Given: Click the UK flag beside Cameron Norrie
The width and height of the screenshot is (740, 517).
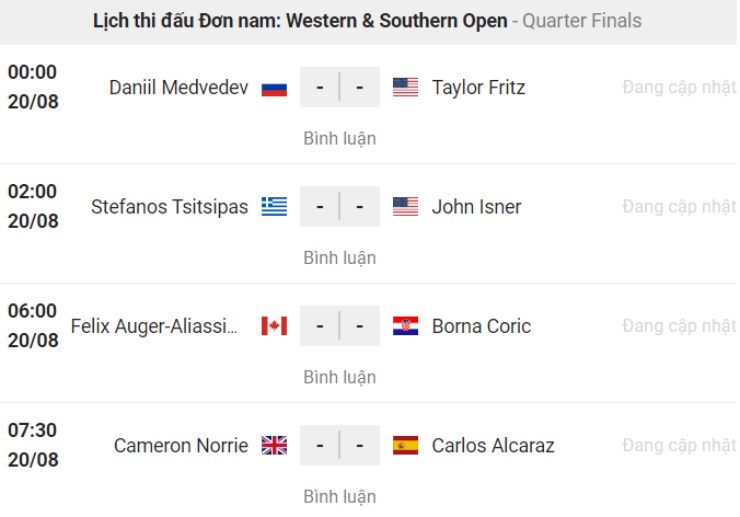Looking at the screenshot, I should click(274, 445).
